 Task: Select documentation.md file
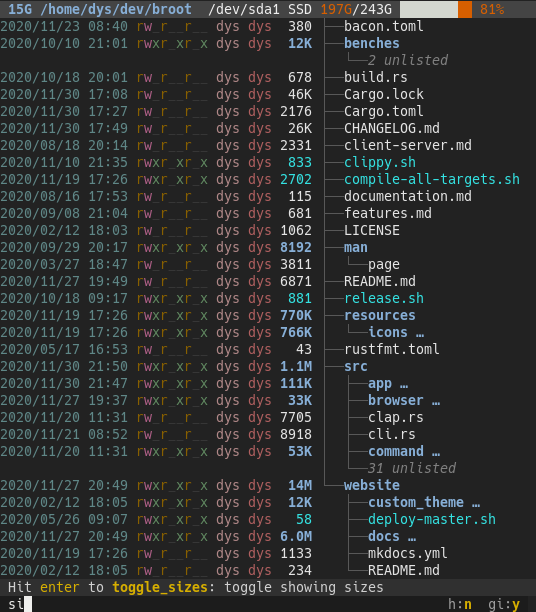[408, 196]
